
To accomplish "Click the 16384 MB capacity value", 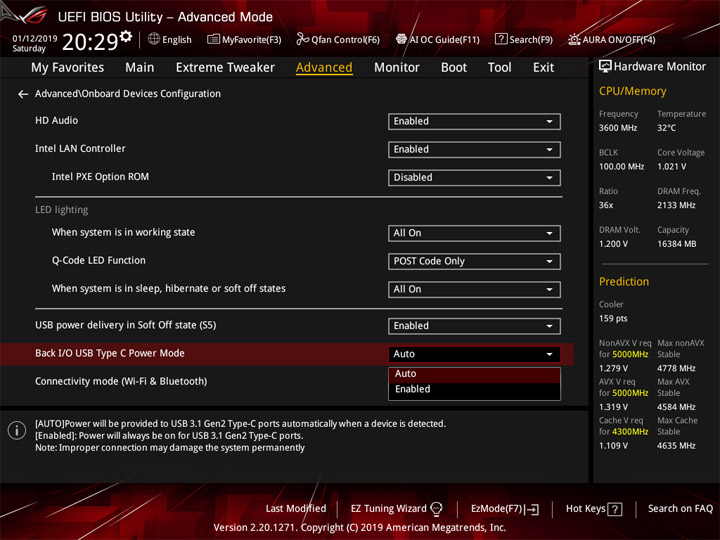I will pyautogui.click(x=676, y=244).
